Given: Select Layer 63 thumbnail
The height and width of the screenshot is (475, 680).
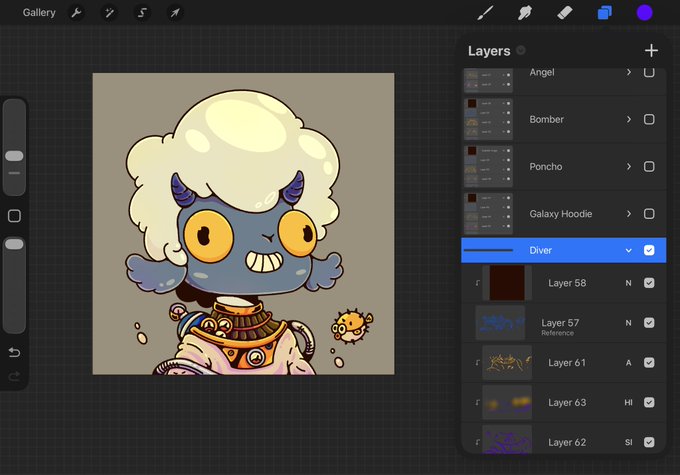Looking at the screenshot, I should pos(507,403).
